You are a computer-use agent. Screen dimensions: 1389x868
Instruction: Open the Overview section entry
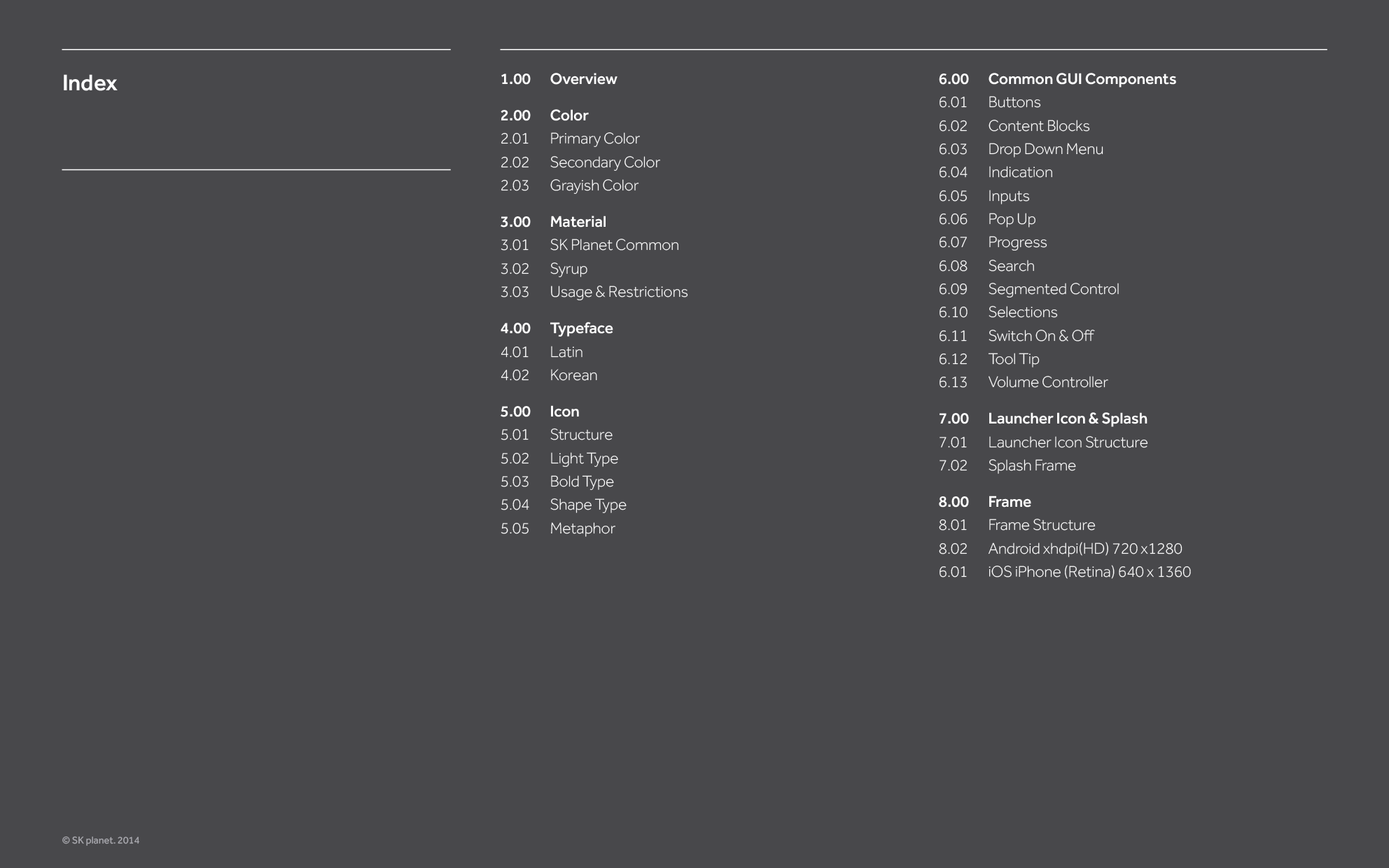[583, 79]
